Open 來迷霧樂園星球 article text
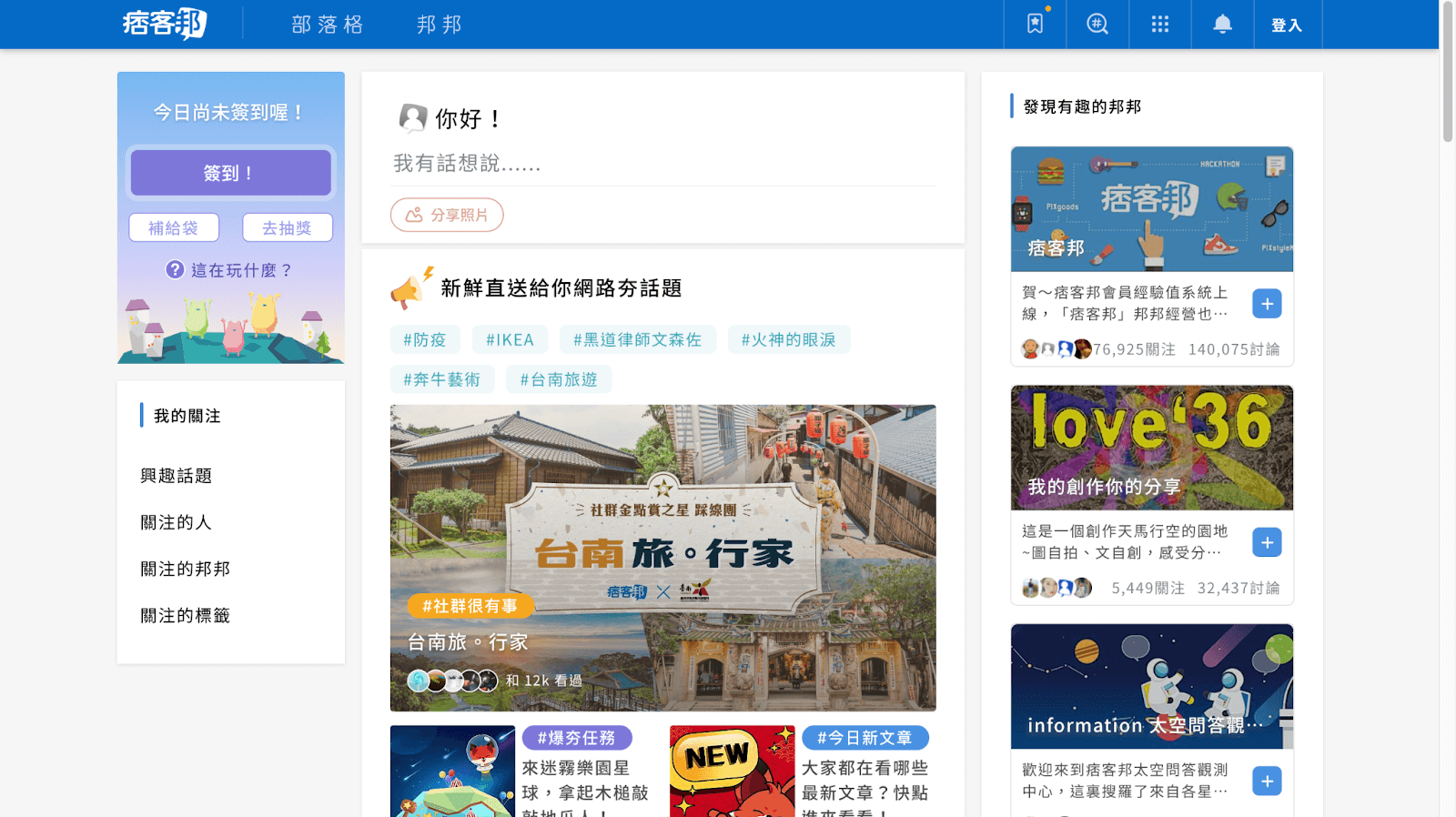The height and width of the screenshot is (817, 1456). pos(585,788)
